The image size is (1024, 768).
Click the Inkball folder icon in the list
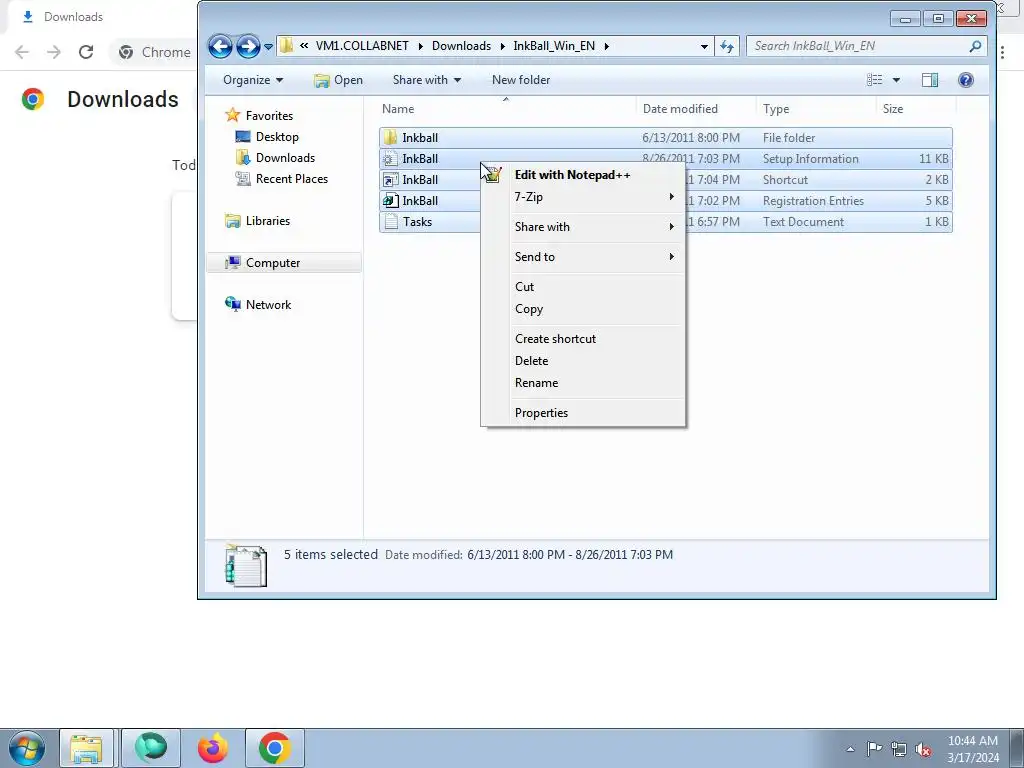click(391, 138)
